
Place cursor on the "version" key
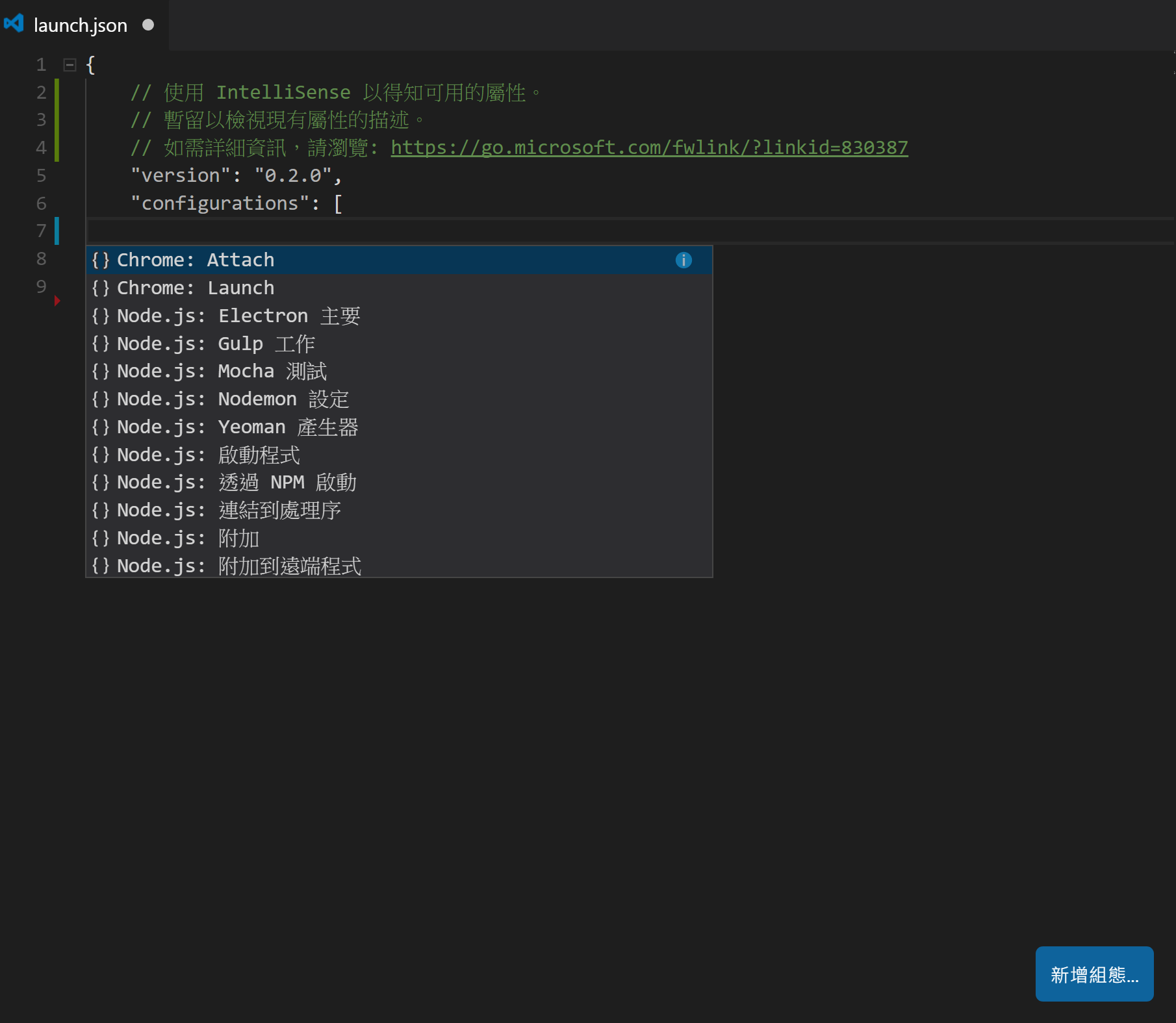point(181,175)
